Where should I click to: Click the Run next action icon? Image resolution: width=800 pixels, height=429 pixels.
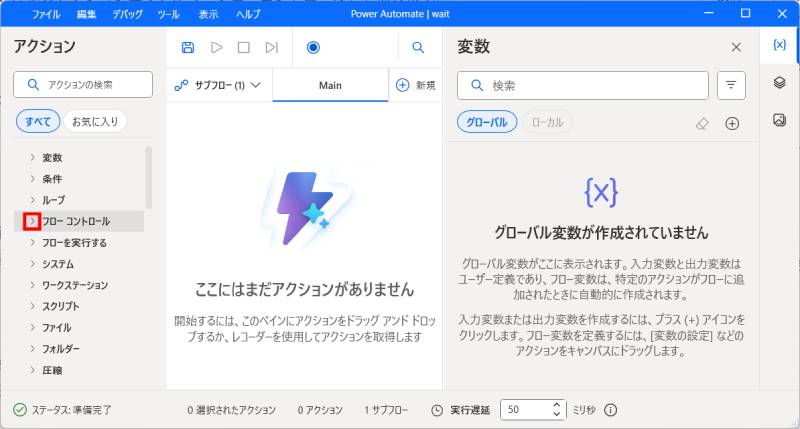pos(271,47)
